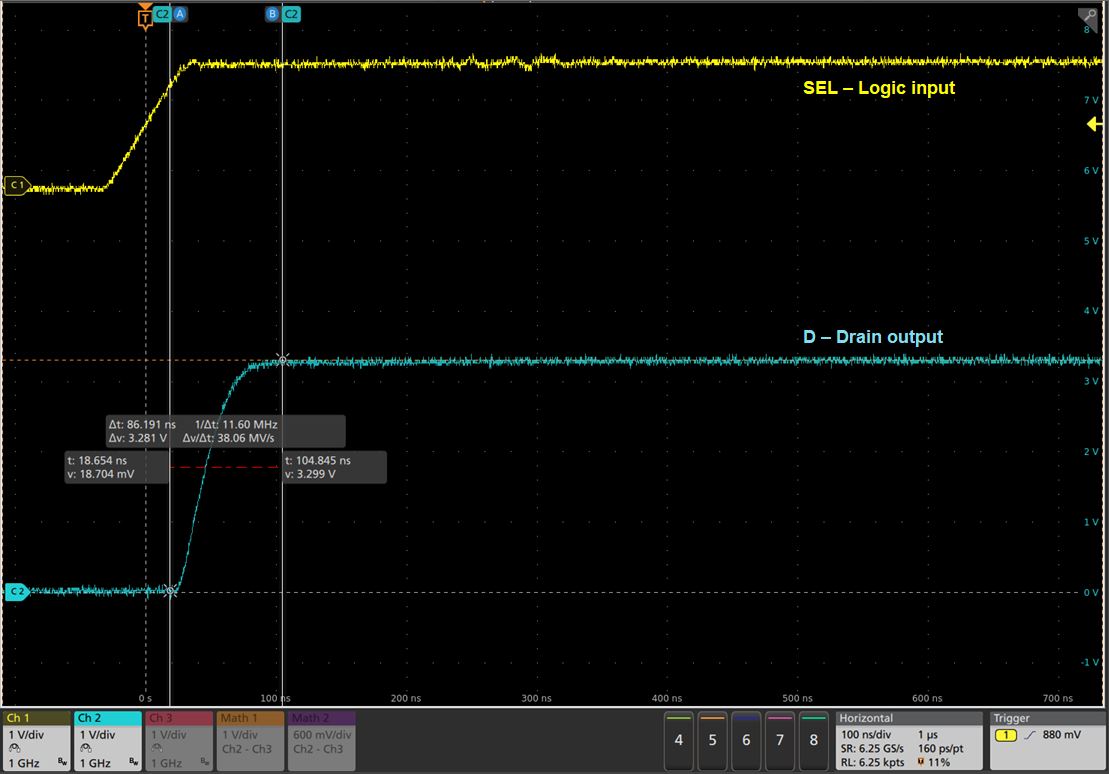
Task: Add channel 4 with its button
Action: 679,739
